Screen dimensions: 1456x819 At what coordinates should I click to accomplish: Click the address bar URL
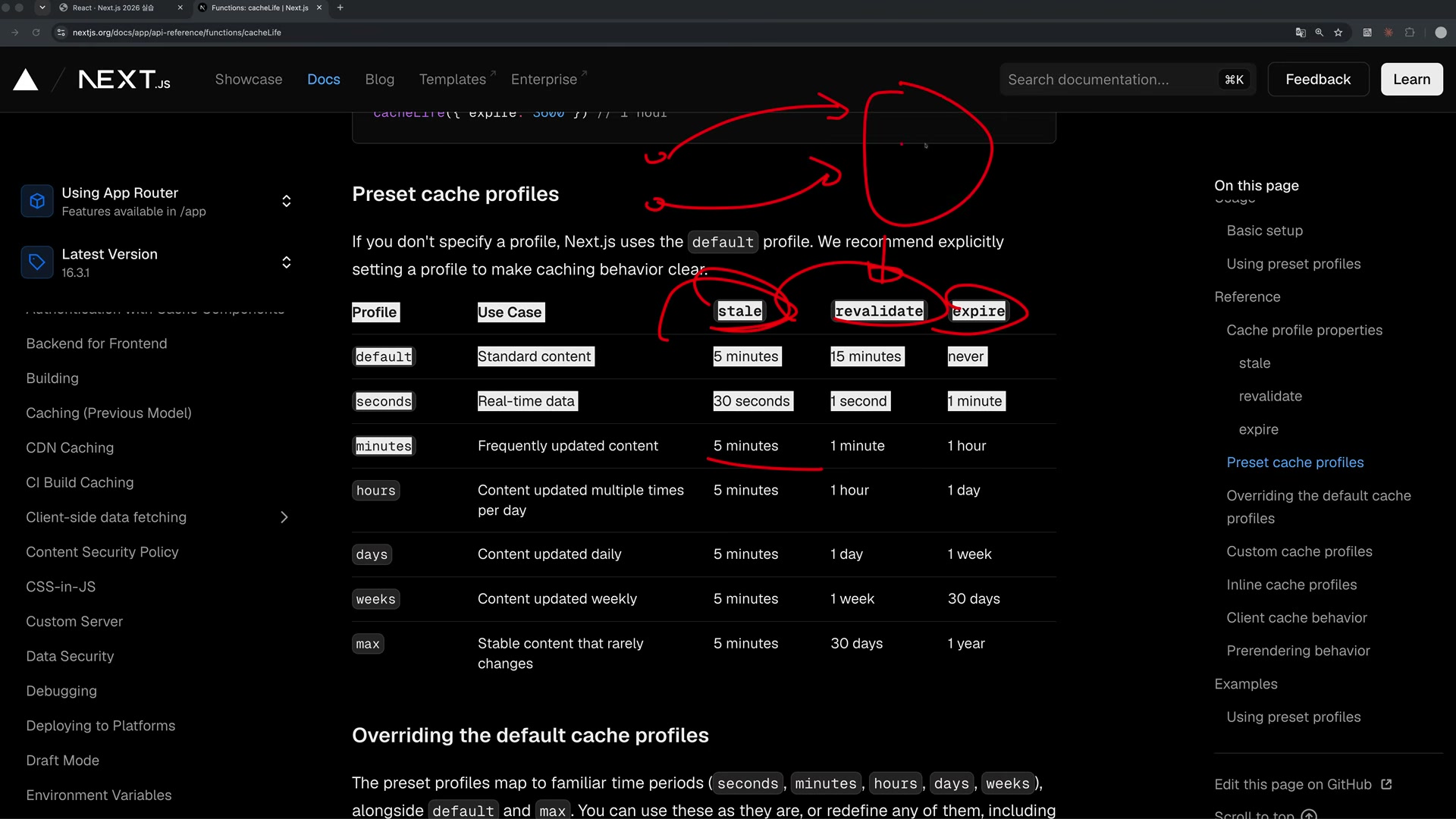(x=177, y=33)
